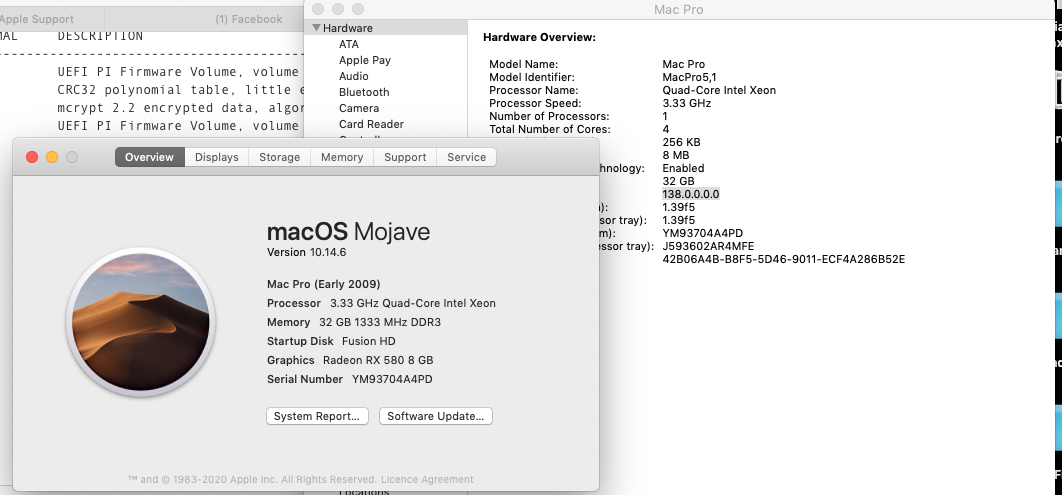Click the System Report button
1062x495 pixels.
pyautogui.click(x=317, y=416)
